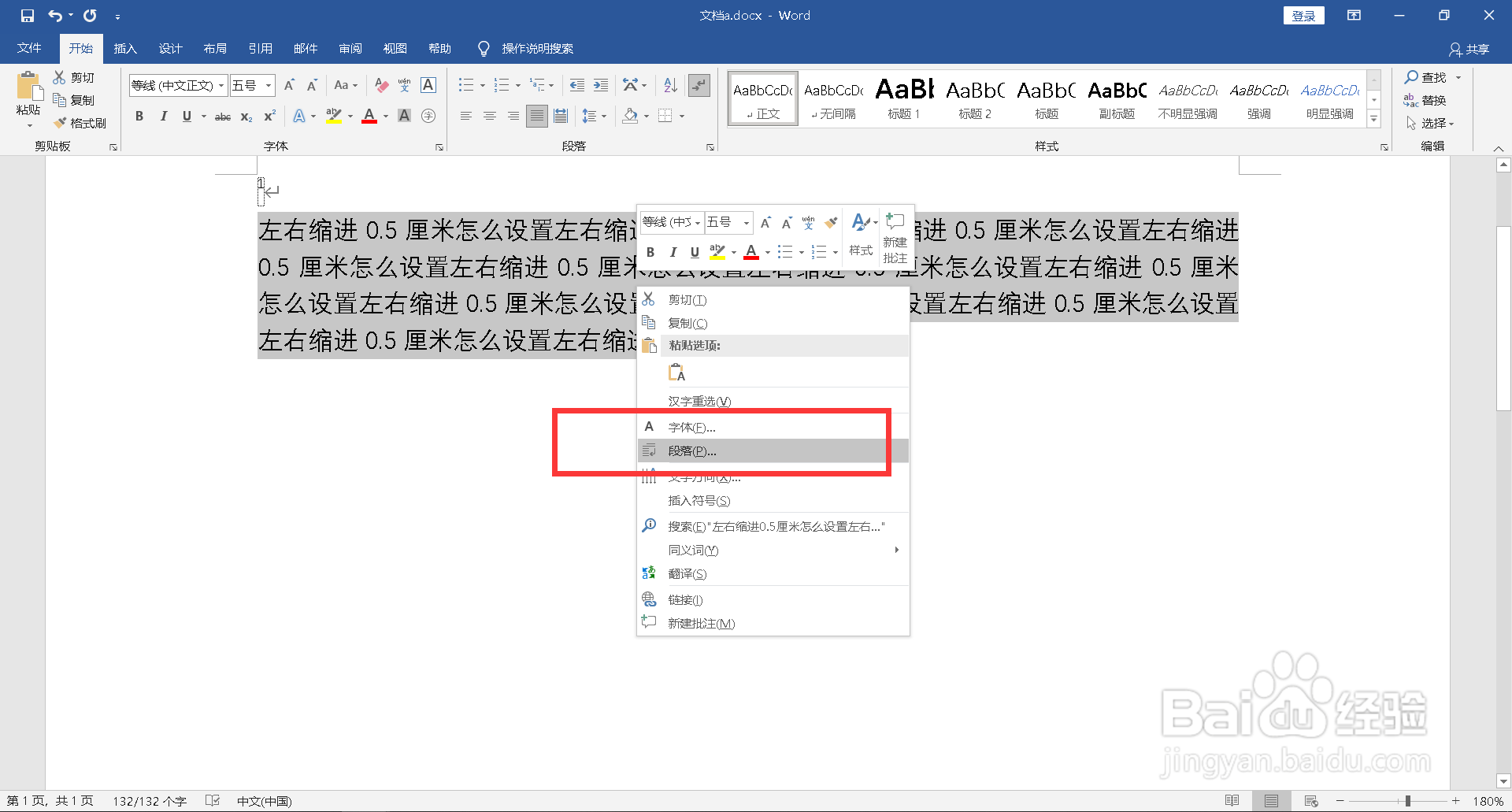This screenshot has height=812, width=1512.
Task: Apply superscript formatting
Action: 269,117
